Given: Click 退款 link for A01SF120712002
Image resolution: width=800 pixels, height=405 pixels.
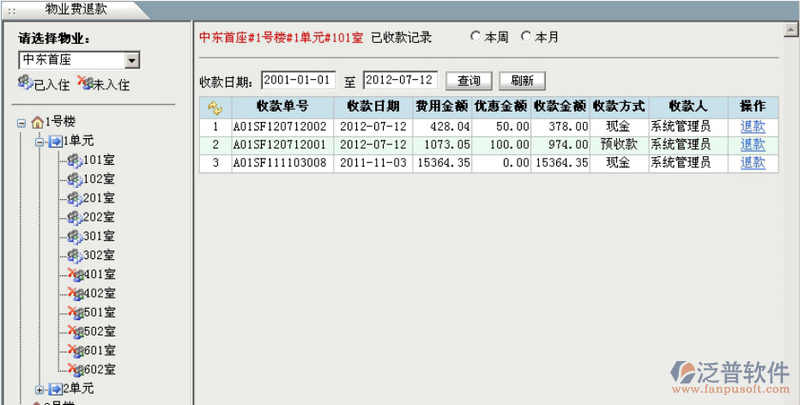Looking at the screenshot, I should coord(753,126).
